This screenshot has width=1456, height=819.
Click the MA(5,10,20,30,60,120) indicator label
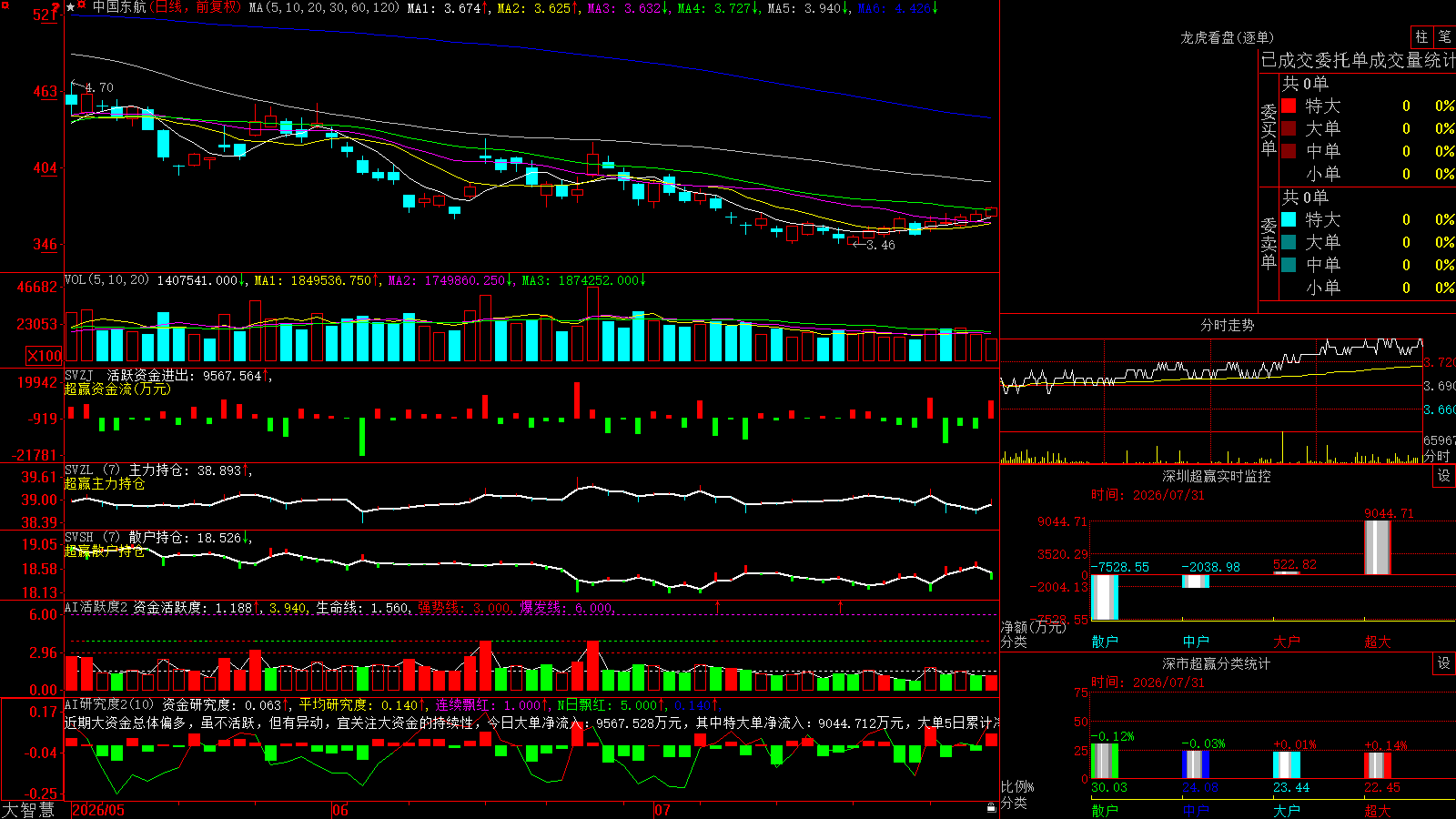coord(323,7)
